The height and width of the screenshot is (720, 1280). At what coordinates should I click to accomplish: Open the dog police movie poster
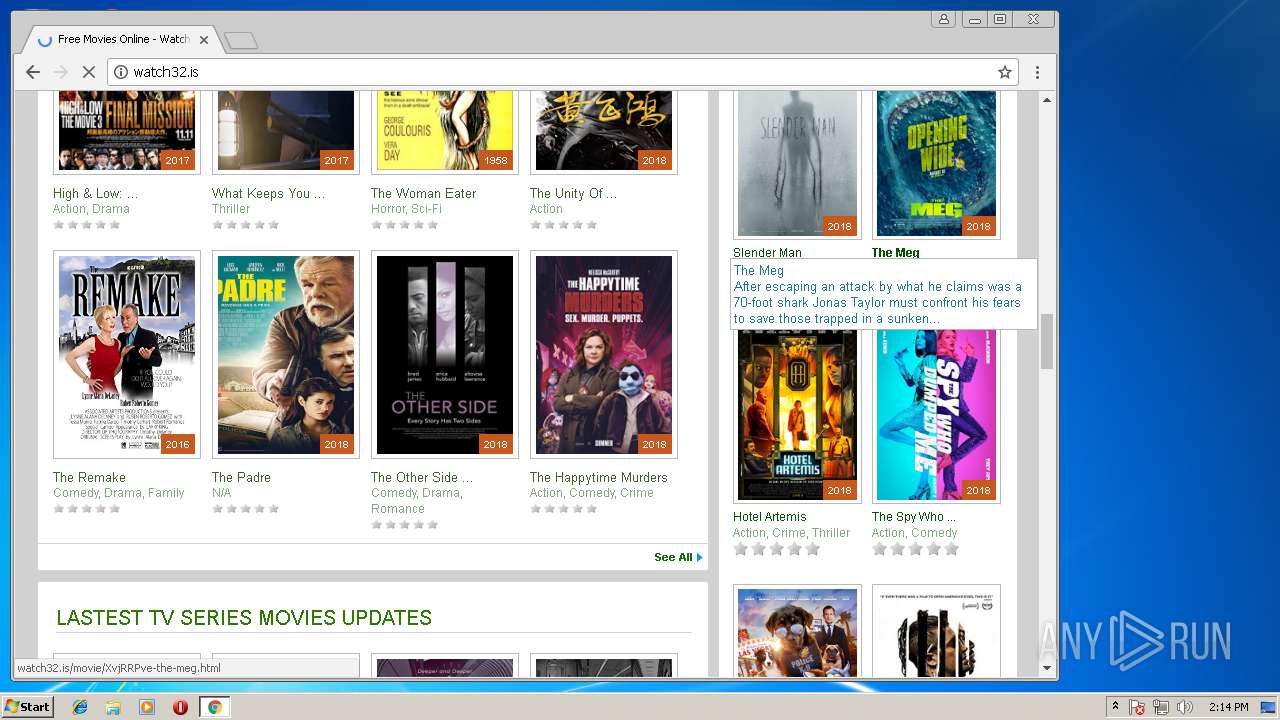pyautogui.click(x=797, y=632)
